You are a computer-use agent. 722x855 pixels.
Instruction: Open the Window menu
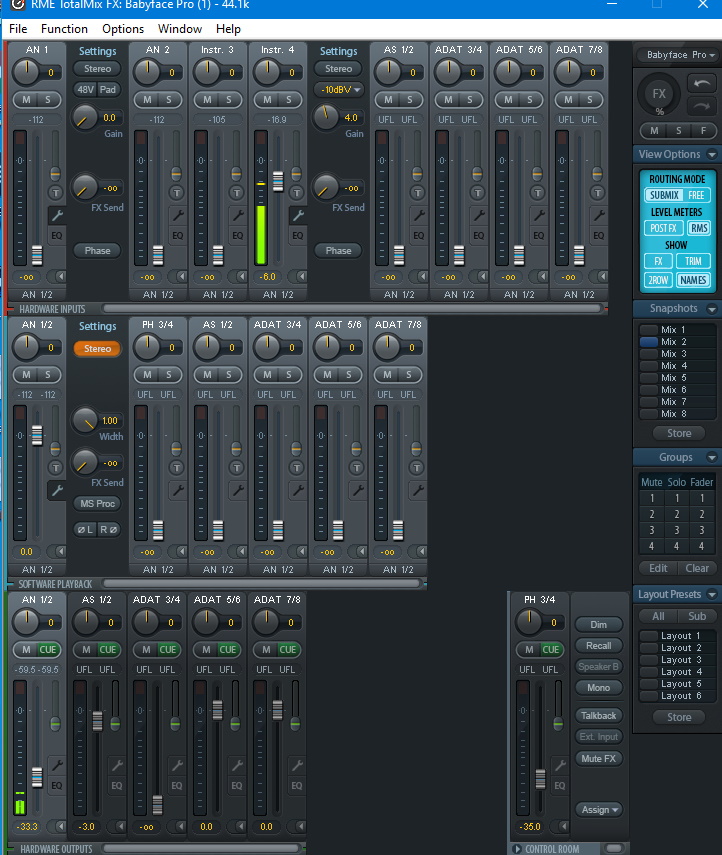pos(180,29)
